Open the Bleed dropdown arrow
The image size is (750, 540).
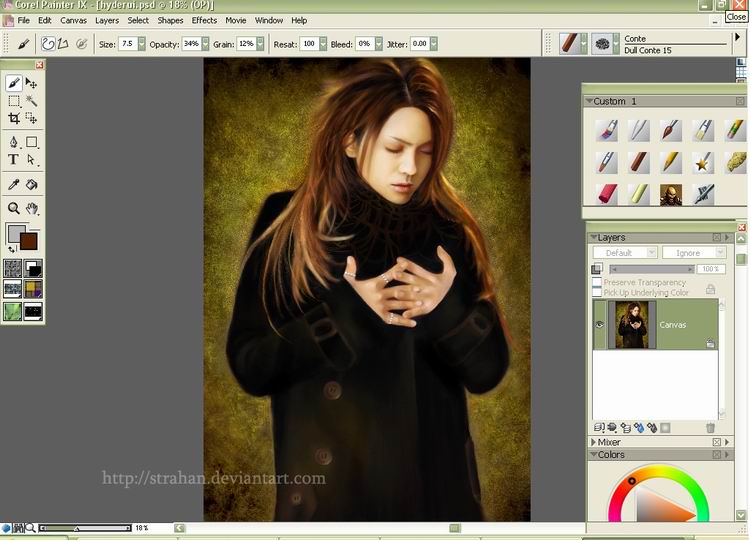pos(379,44)
